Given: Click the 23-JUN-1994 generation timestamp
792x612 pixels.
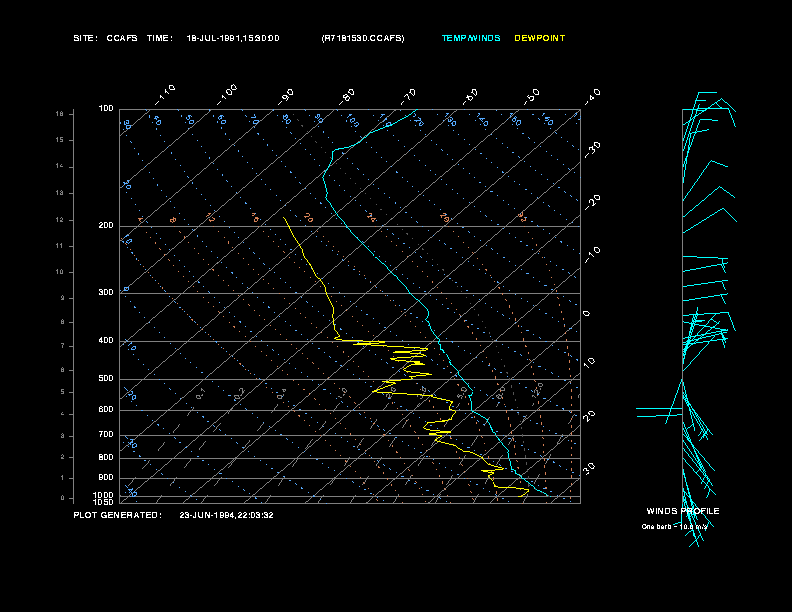Looking at the screenshot, I should (226, 516).
